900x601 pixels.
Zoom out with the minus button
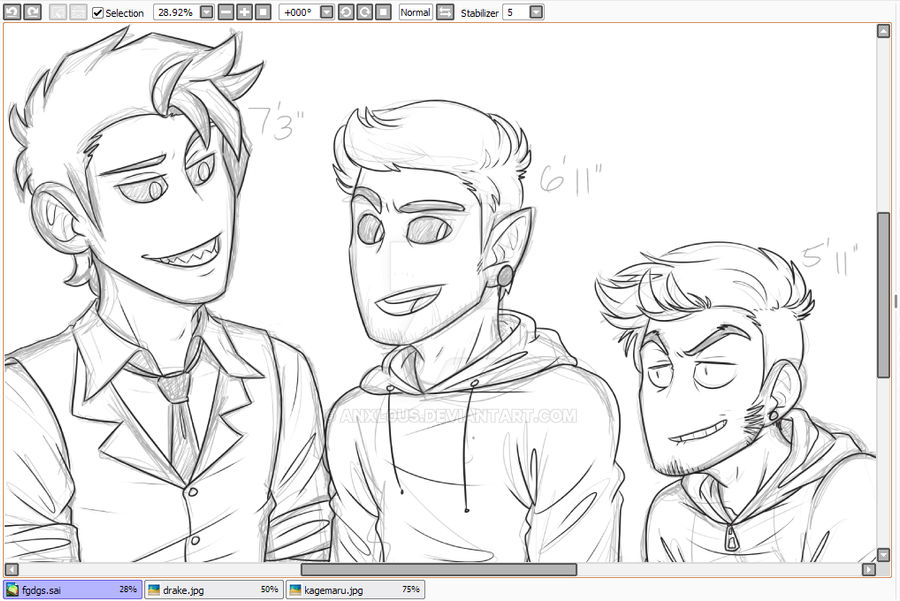tap(226, 12)
